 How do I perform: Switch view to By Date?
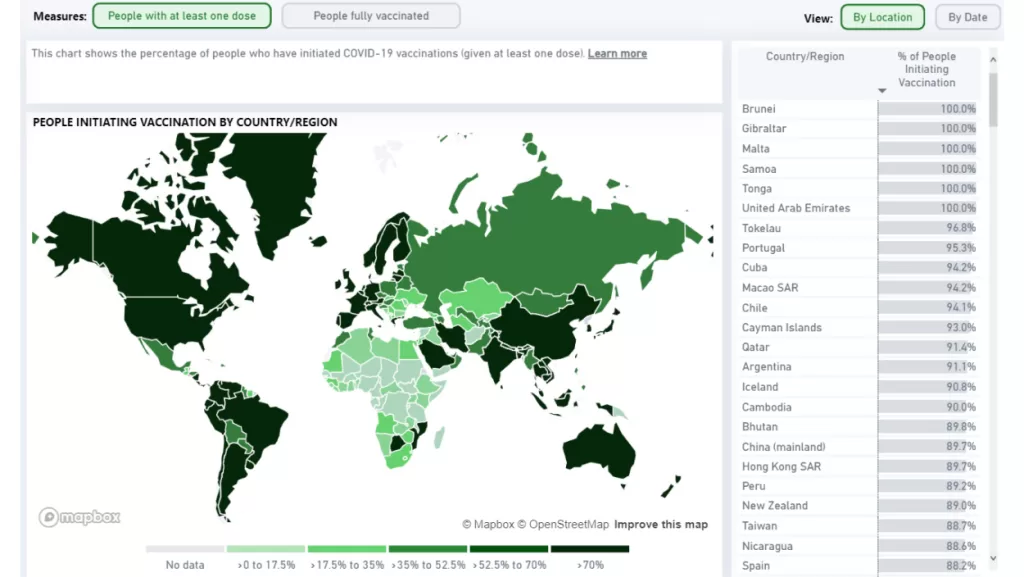click(967, 17)
